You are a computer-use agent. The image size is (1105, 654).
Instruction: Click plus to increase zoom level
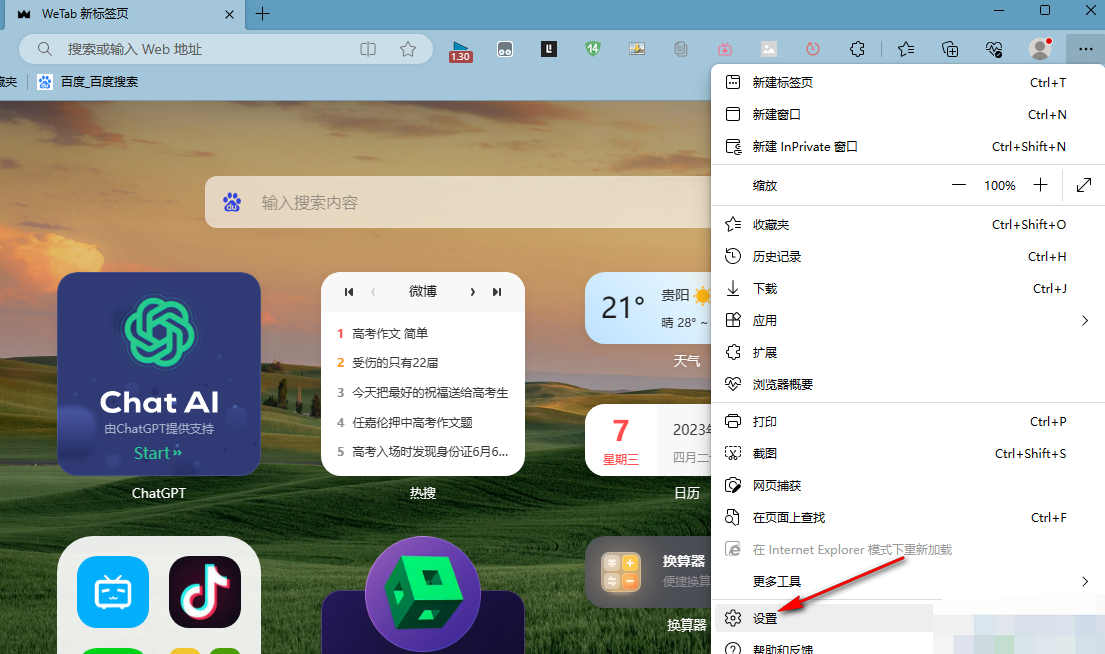[x=1040, y=185]
